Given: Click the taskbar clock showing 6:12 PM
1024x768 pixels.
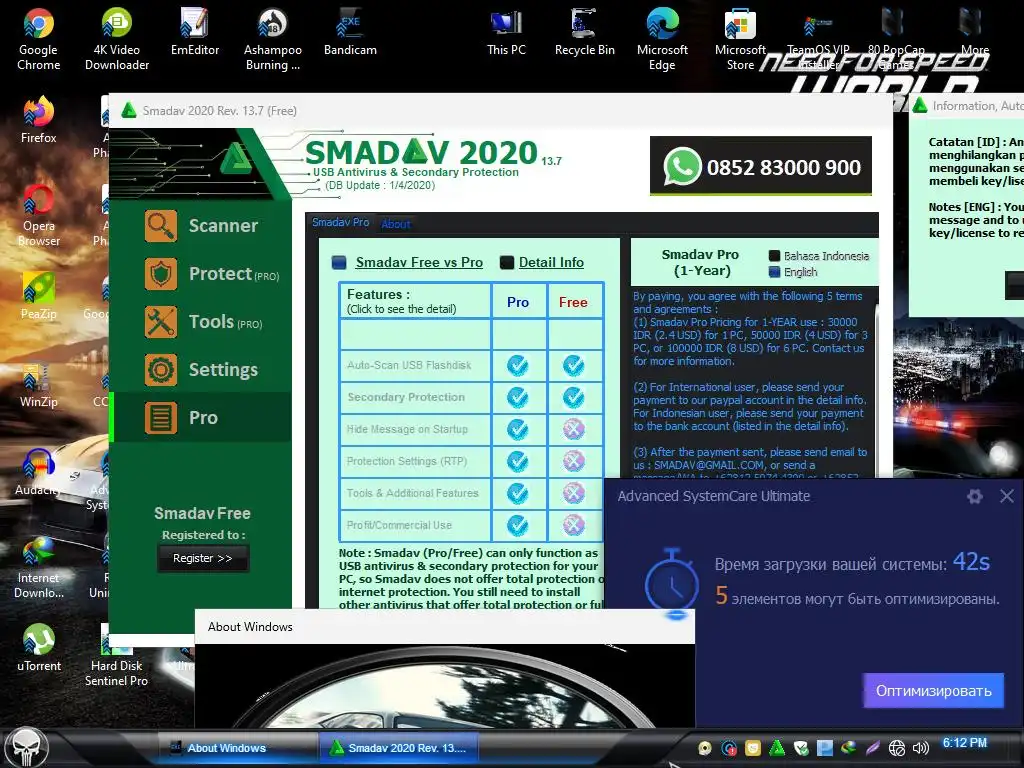Looking at the screenshot, I should (965, 743).
